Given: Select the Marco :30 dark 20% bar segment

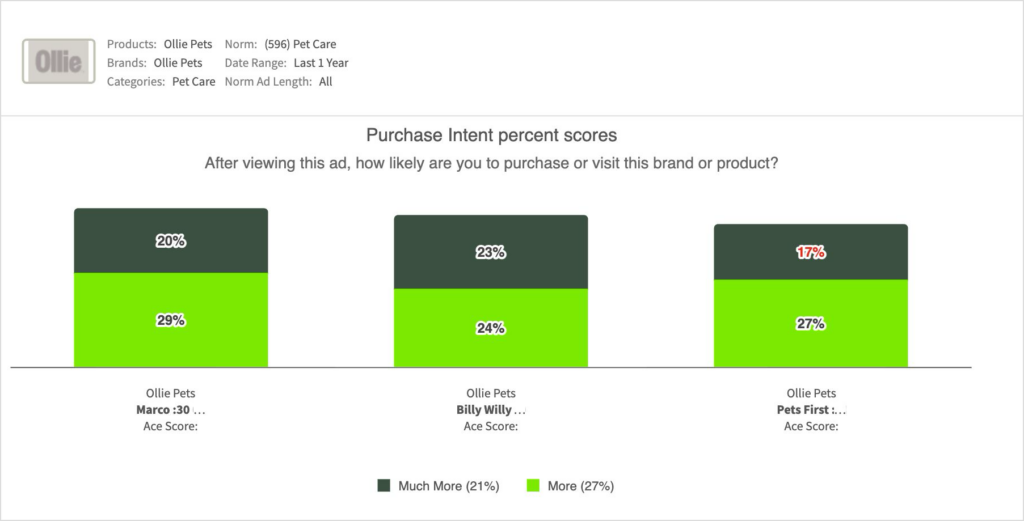Looking at the screenshot, I should pos(171,241).
